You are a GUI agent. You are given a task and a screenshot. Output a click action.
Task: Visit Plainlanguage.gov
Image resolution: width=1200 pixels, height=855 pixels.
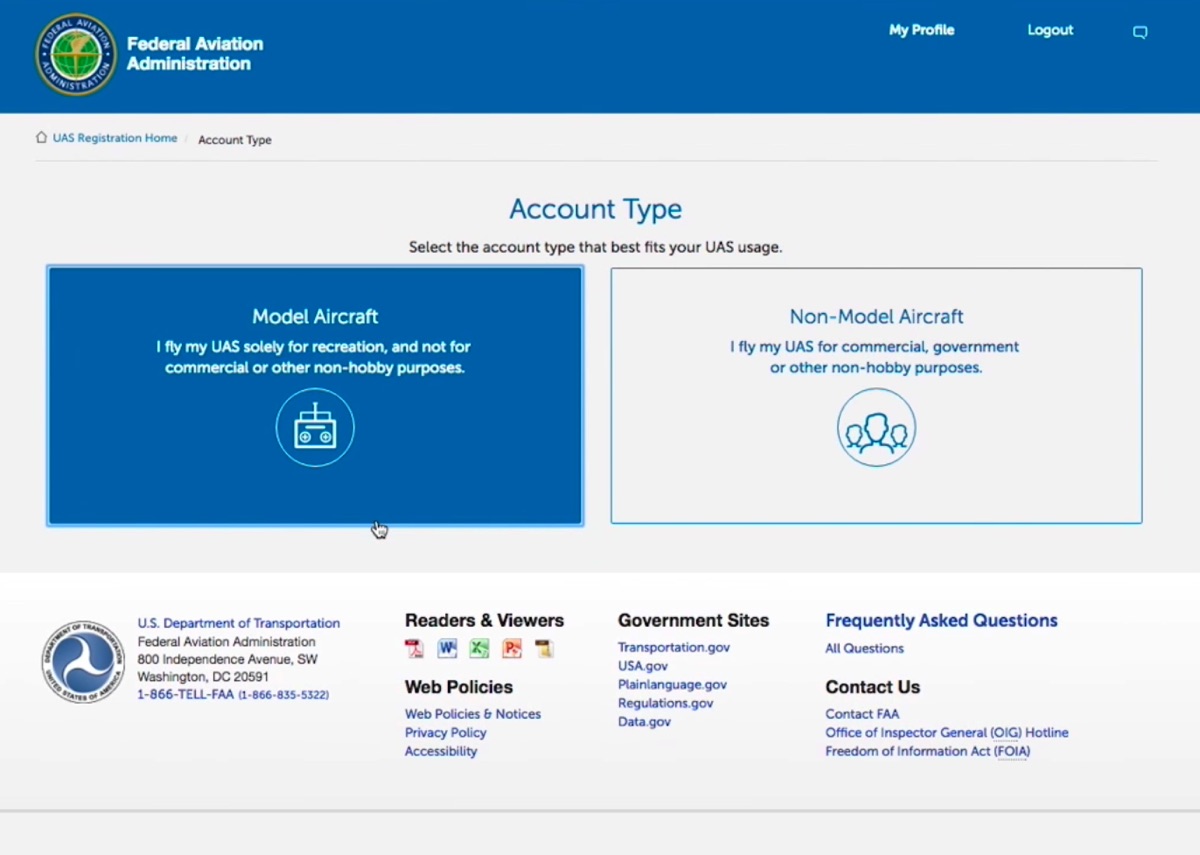(x=672, y=685)
